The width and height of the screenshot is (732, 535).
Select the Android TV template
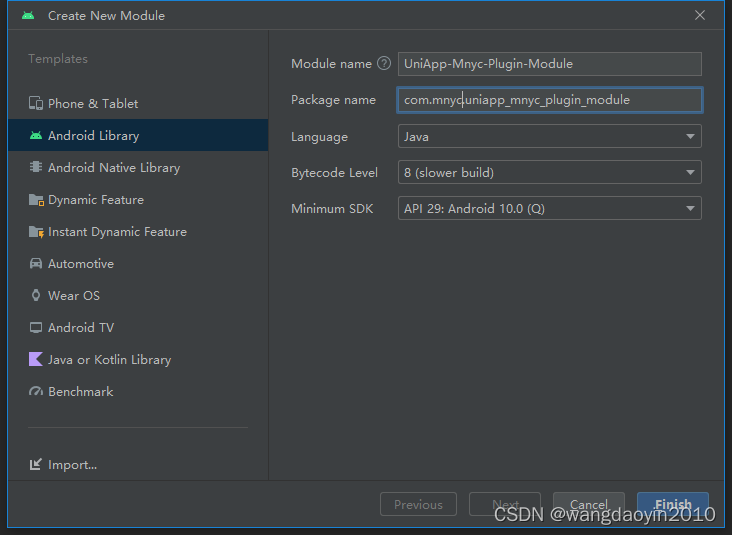(x=138, y=328)
